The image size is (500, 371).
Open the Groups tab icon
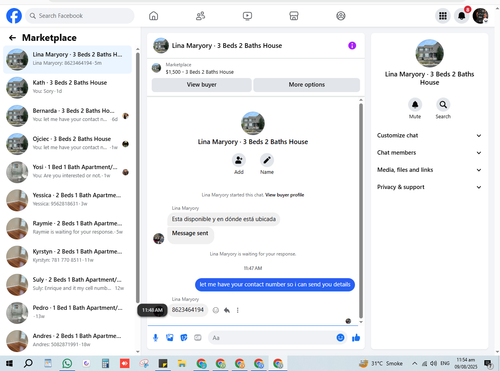(341, 16)
